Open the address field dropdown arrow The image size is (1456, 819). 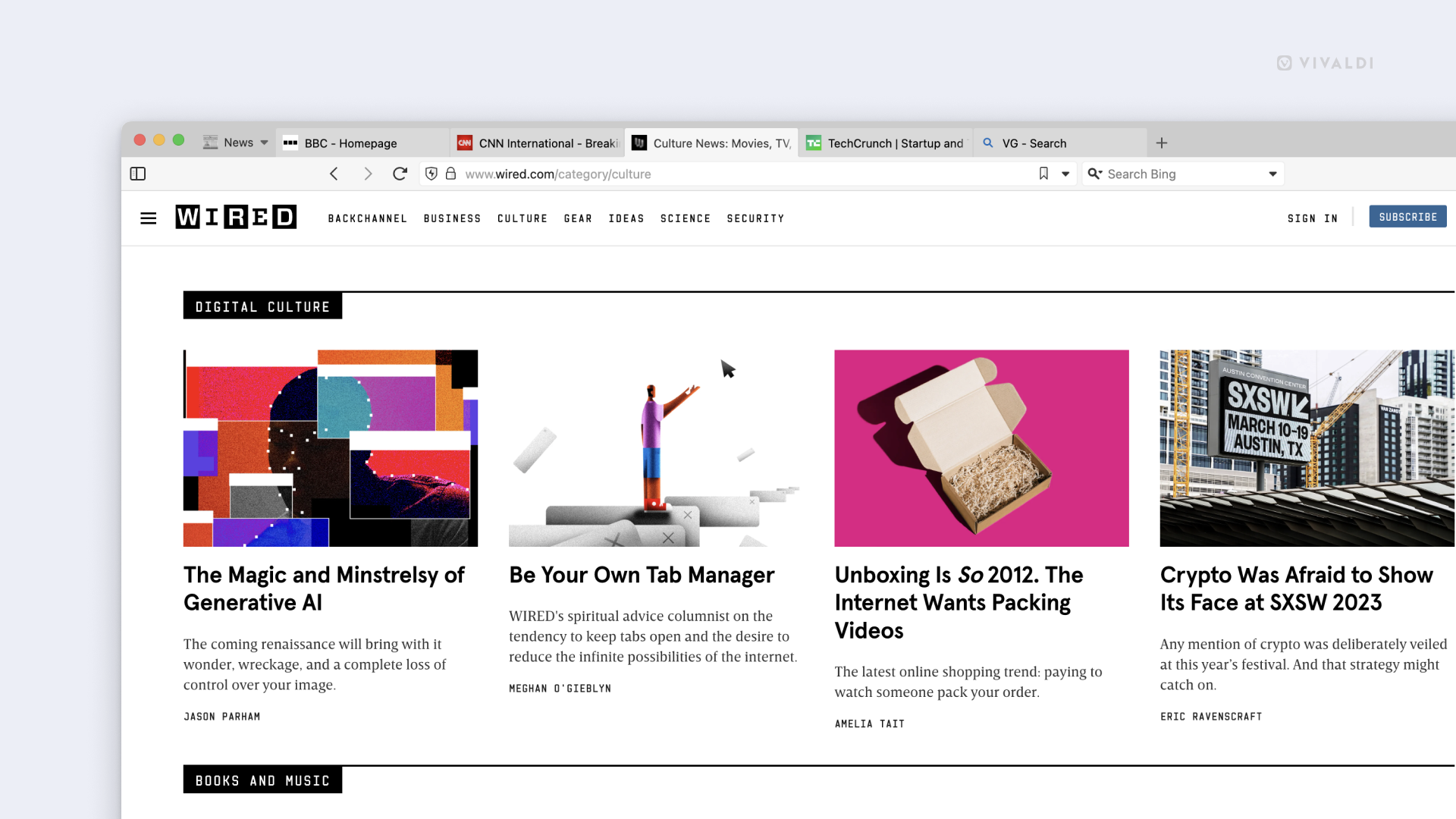click(1065, 174)
